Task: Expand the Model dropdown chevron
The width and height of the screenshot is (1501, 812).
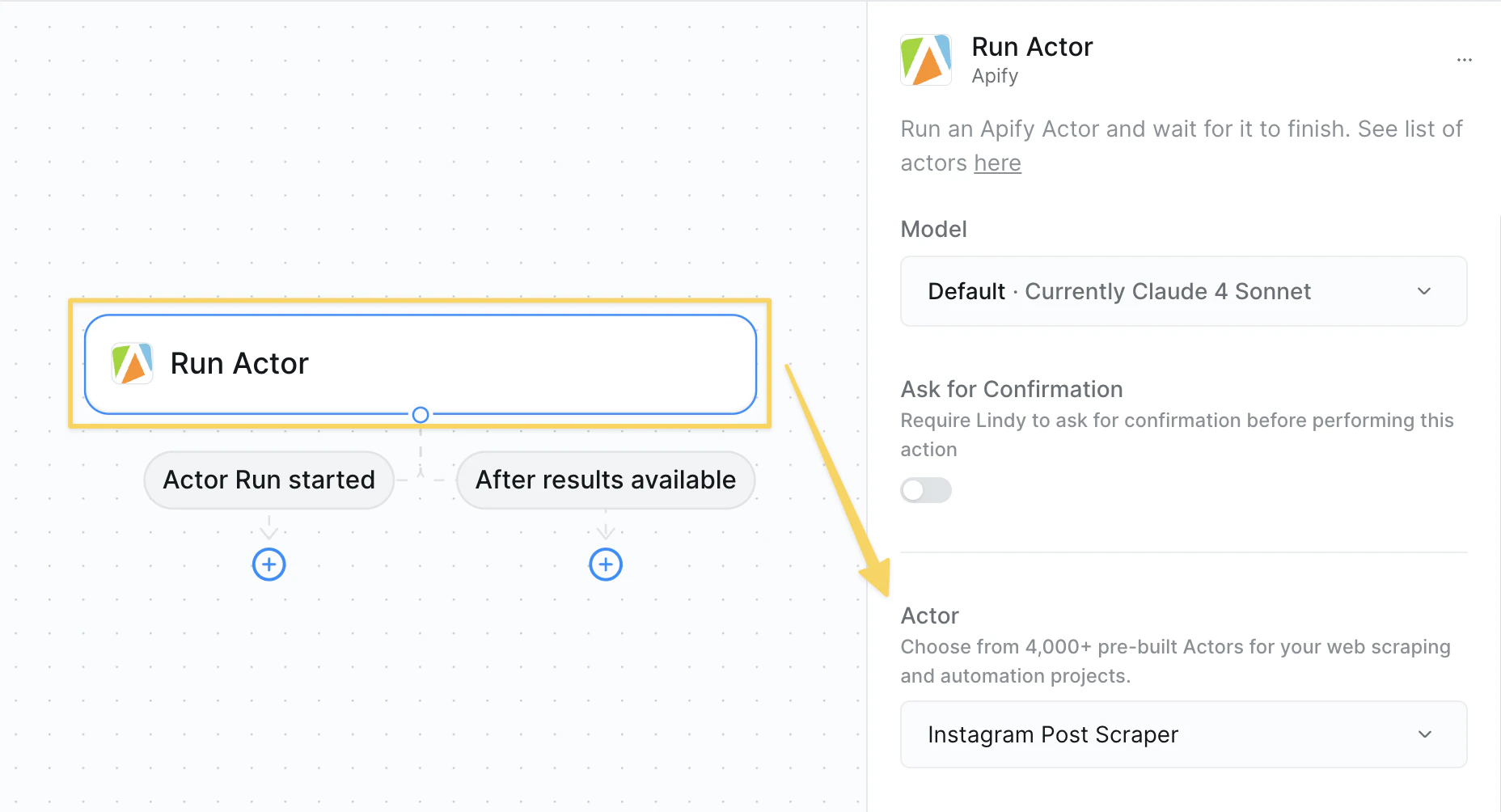Action: [1424, 291]
